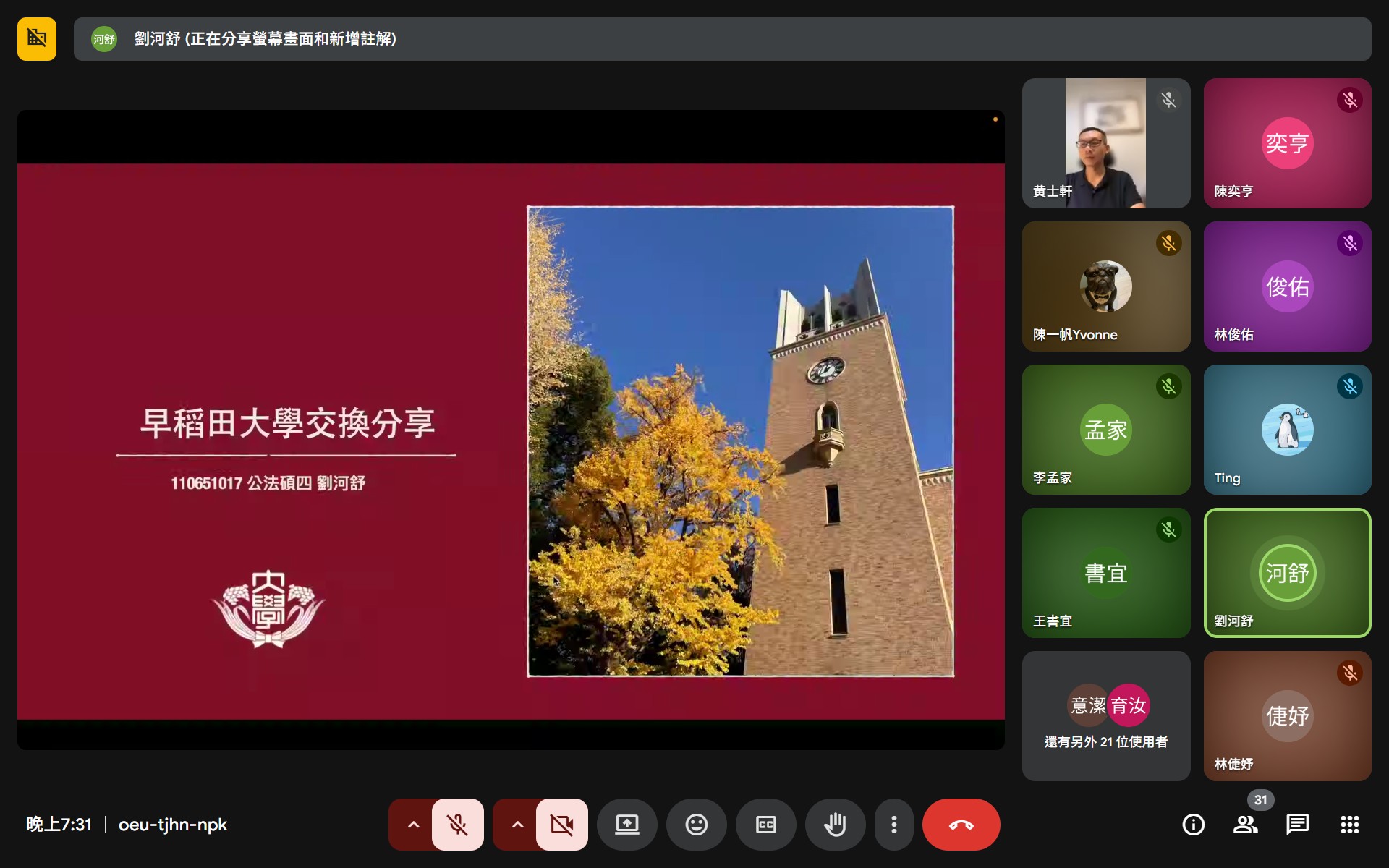View the hidden 21 additional participants tile
Screen dimensions: 1389x868
1106,717
